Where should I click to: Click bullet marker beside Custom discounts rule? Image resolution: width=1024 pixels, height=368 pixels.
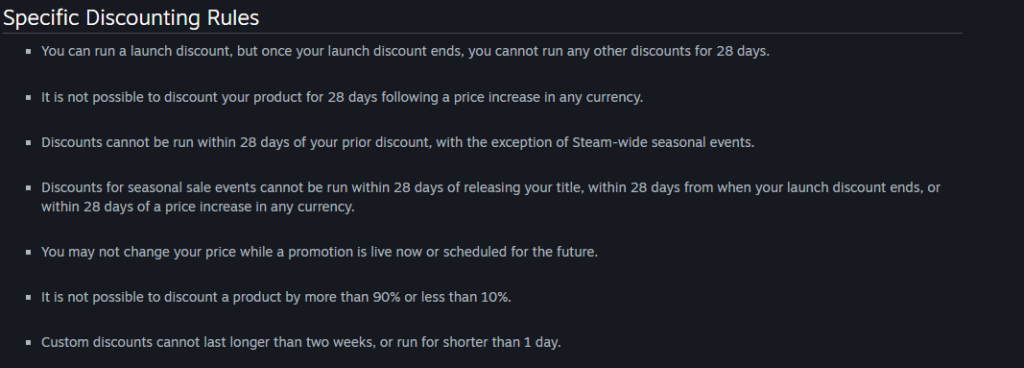[x=29, y=343]
